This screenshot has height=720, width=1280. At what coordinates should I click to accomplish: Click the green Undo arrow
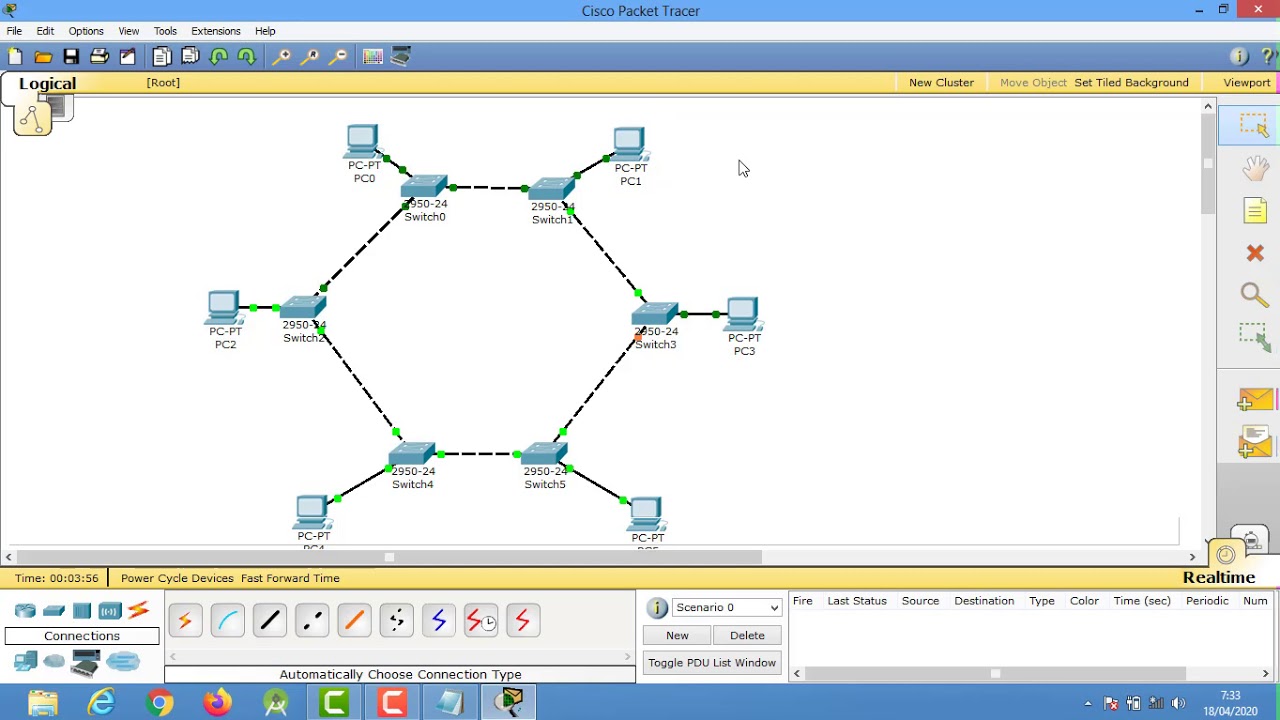[x=218, y=57]
